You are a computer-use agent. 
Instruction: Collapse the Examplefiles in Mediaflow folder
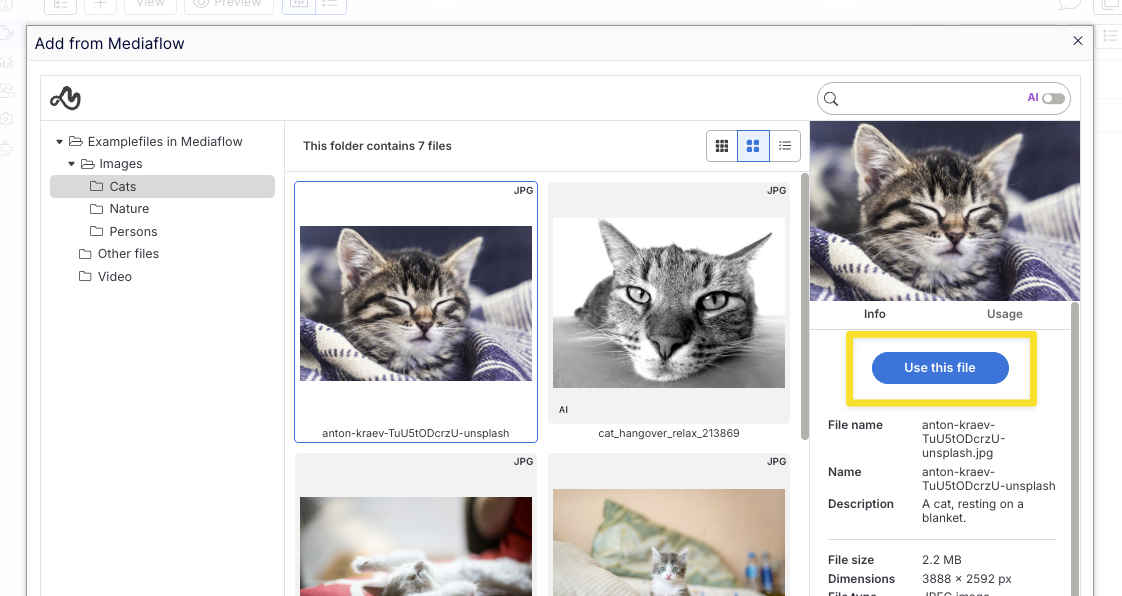59,142
